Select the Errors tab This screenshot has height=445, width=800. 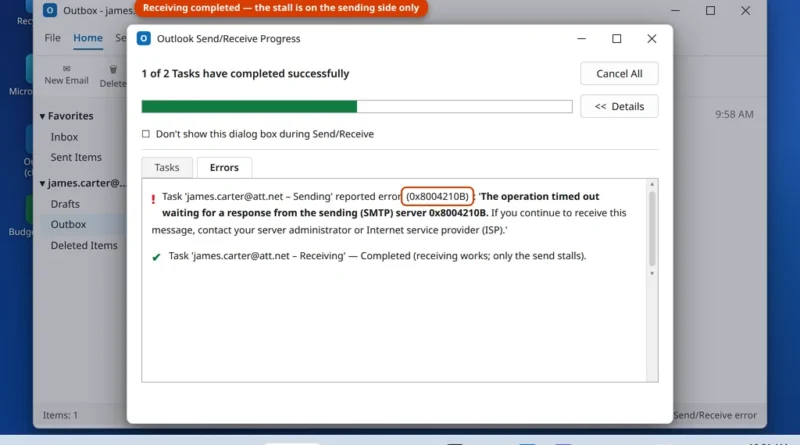click(224, 167)
